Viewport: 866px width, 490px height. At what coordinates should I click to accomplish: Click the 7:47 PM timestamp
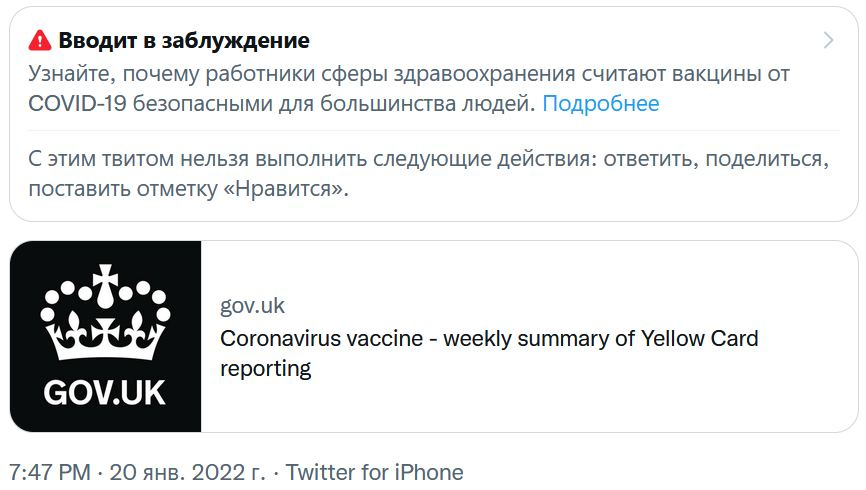point(50,473)
